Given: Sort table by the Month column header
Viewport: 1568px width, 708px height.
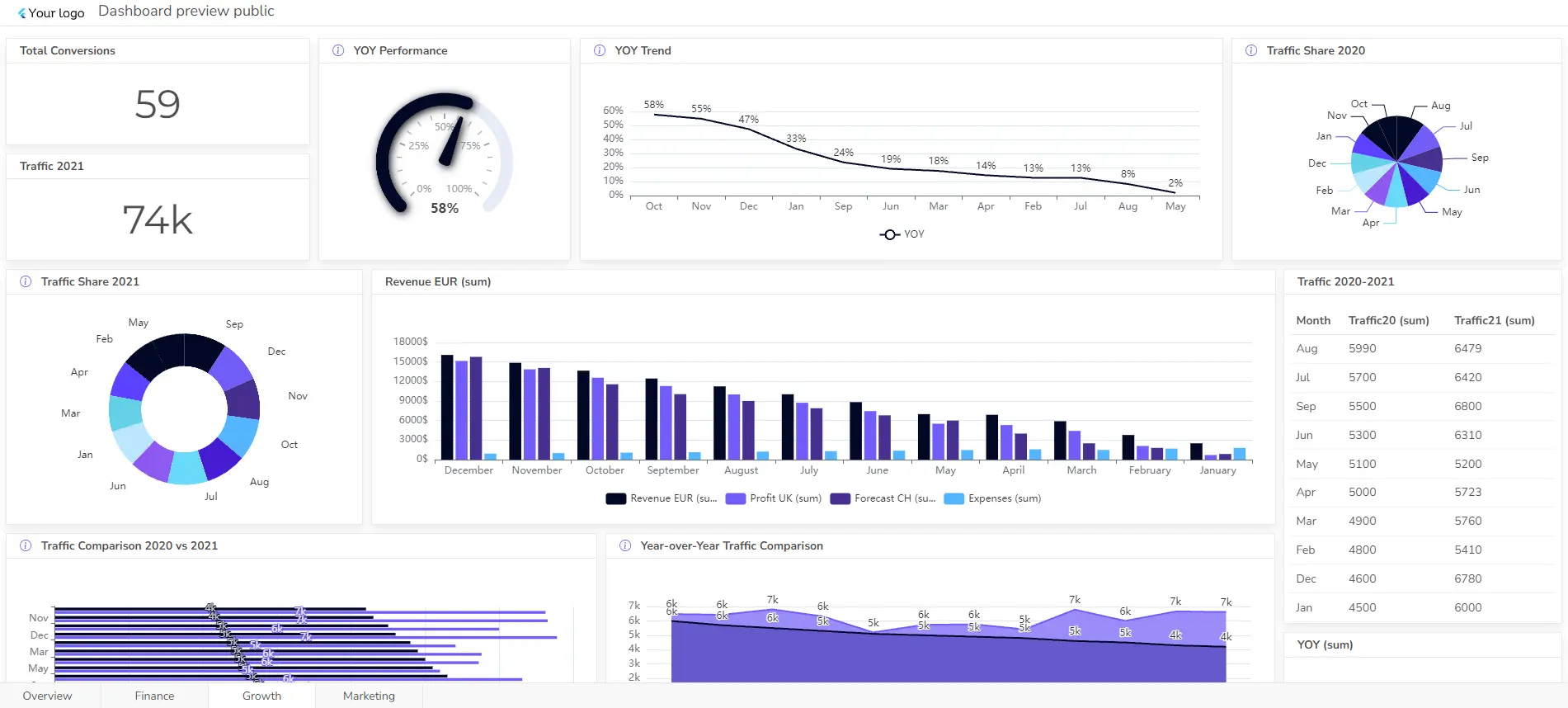Looking at the screenshot, I should pyautogui.click(x=1312, y=320).
